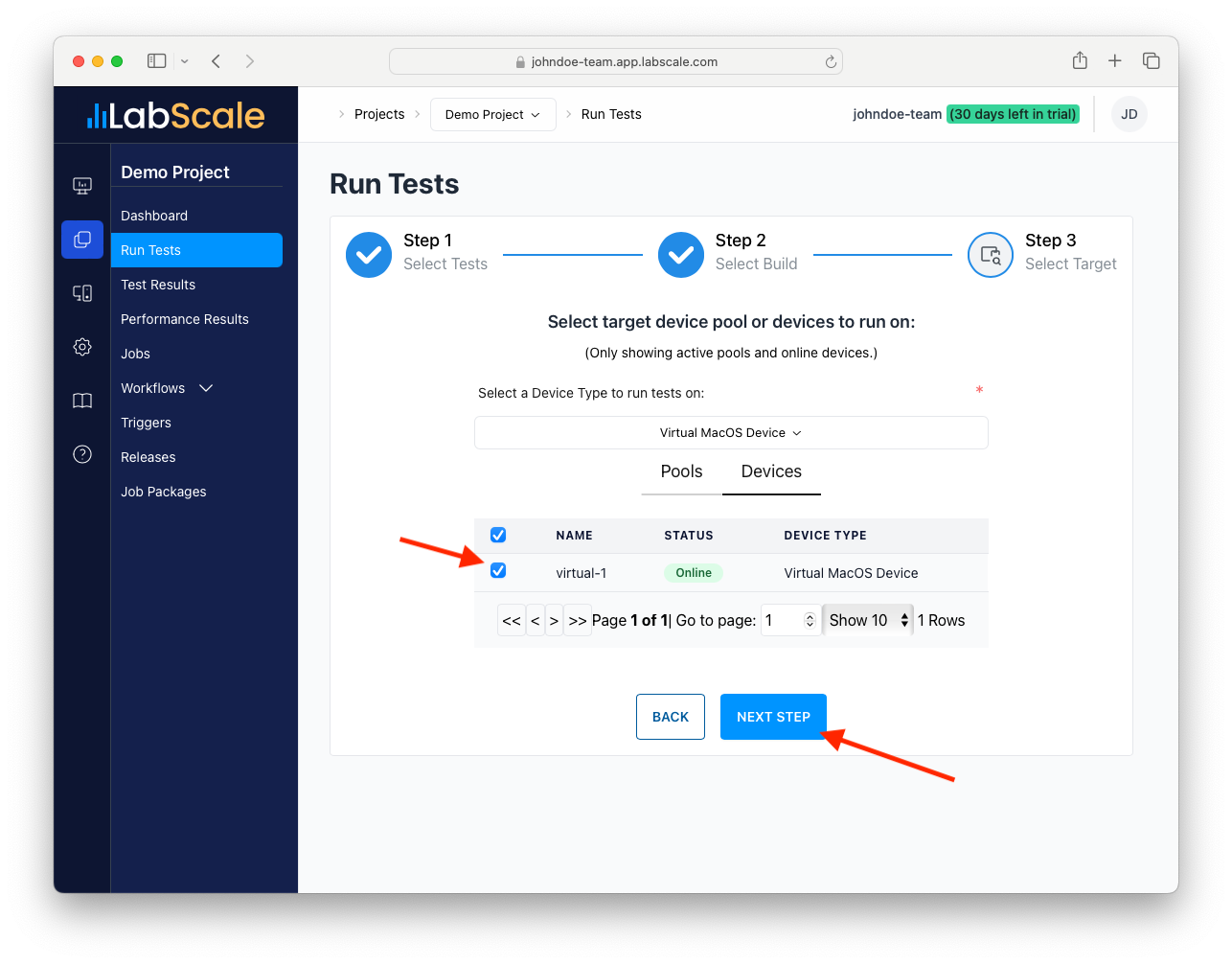1232x964 pixels.
Task: Open the LabScale logo home link
Action: [175, 115]
